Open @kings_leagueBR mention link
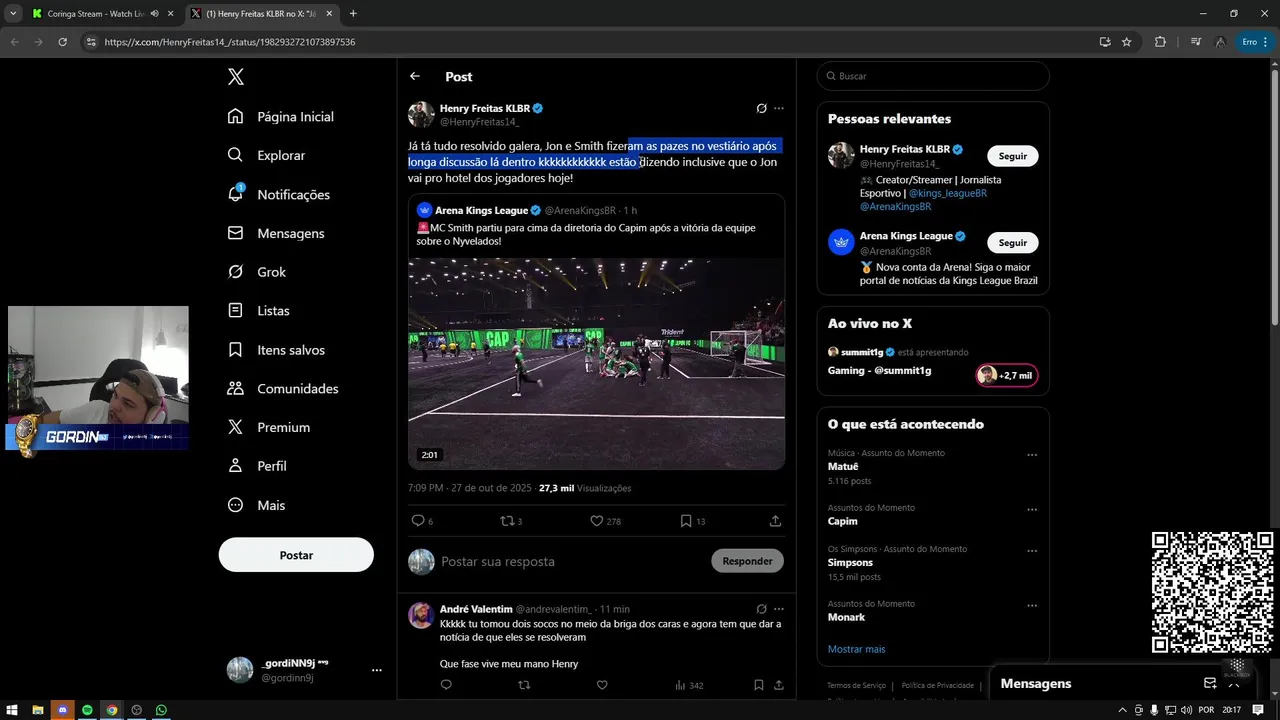The image size is (1280, 720). pyautogui.click(x=947, y=193)
